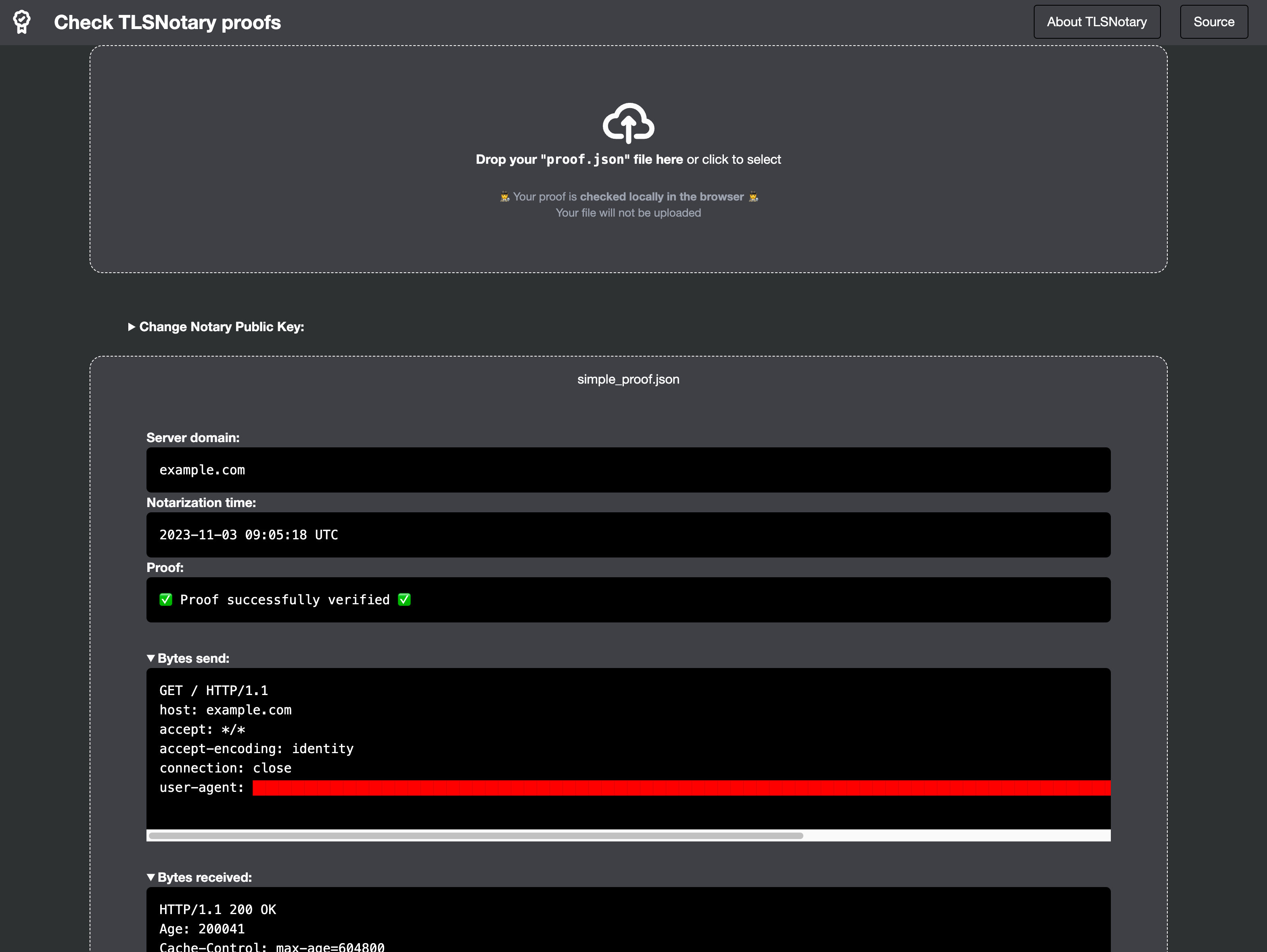This screenshot has width=1267, height=952.
Task: Click the simple_proof.json file name
Action: 628,380
